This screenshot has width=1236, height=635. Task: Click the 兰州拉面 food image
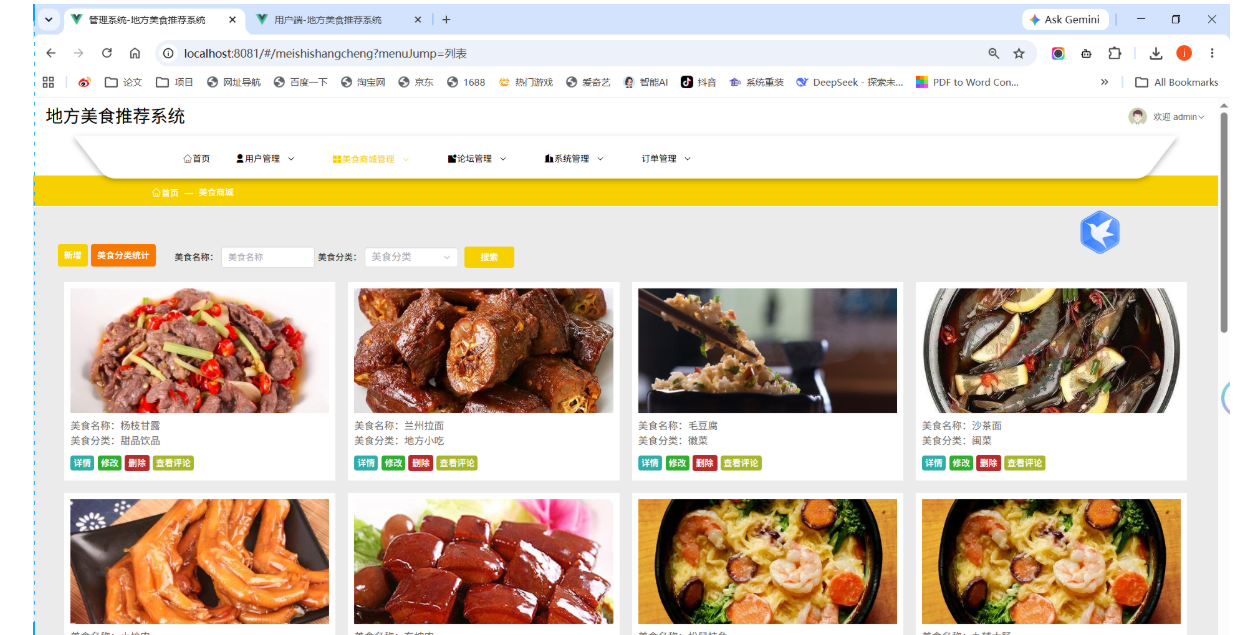483,350
